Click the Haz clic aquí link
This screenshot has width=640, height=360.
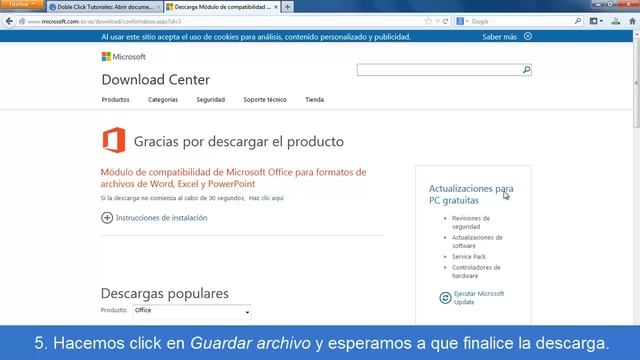[266, 198]
